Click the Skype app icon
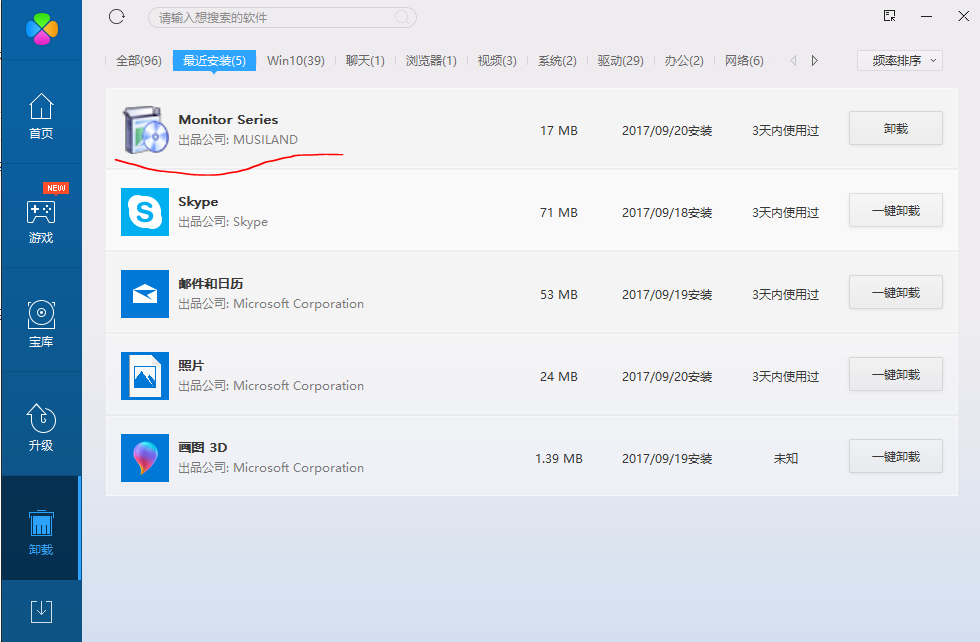This screenshot has height=642, width=980. click(145, 212)
